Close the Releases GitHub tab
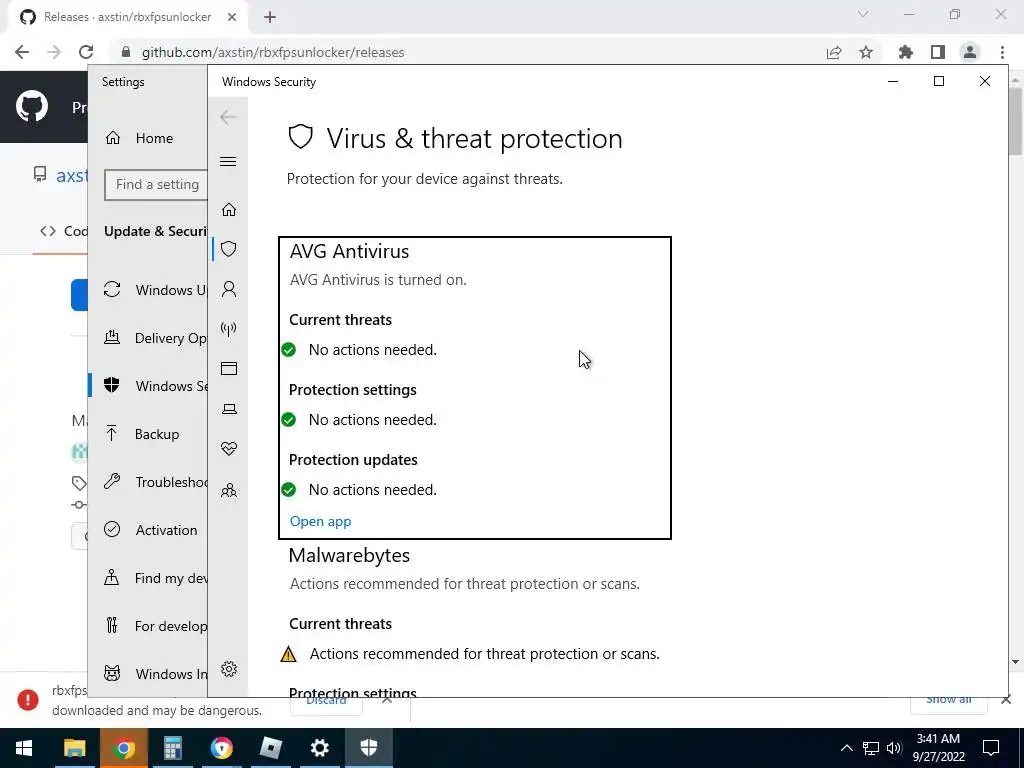The height and width of the screenshot is (768, 1024). (x=232, y=18)
